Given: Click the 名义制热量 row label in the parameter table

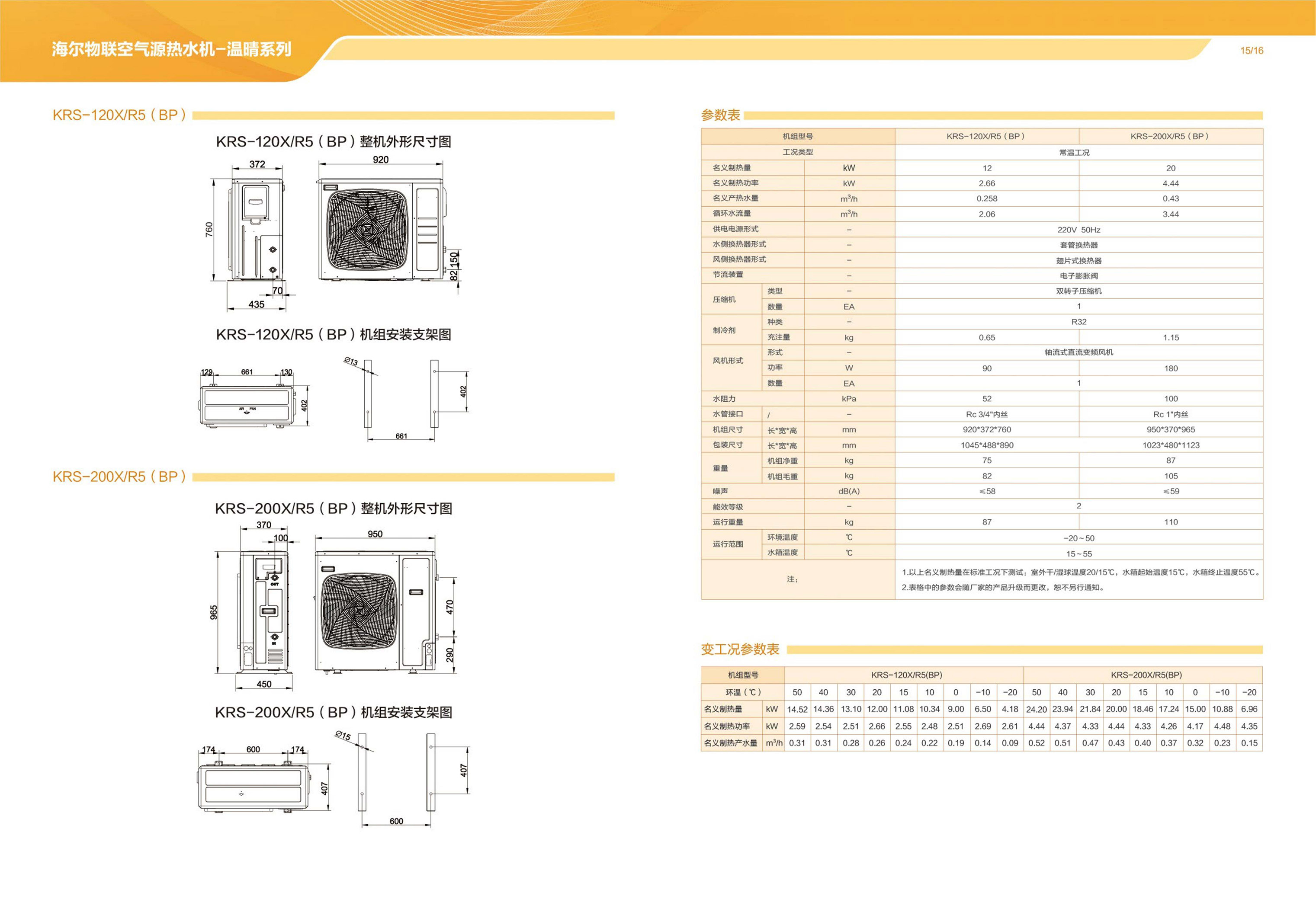Looking at the screenshot, I should pyautogui.click(x=732, y=168).
